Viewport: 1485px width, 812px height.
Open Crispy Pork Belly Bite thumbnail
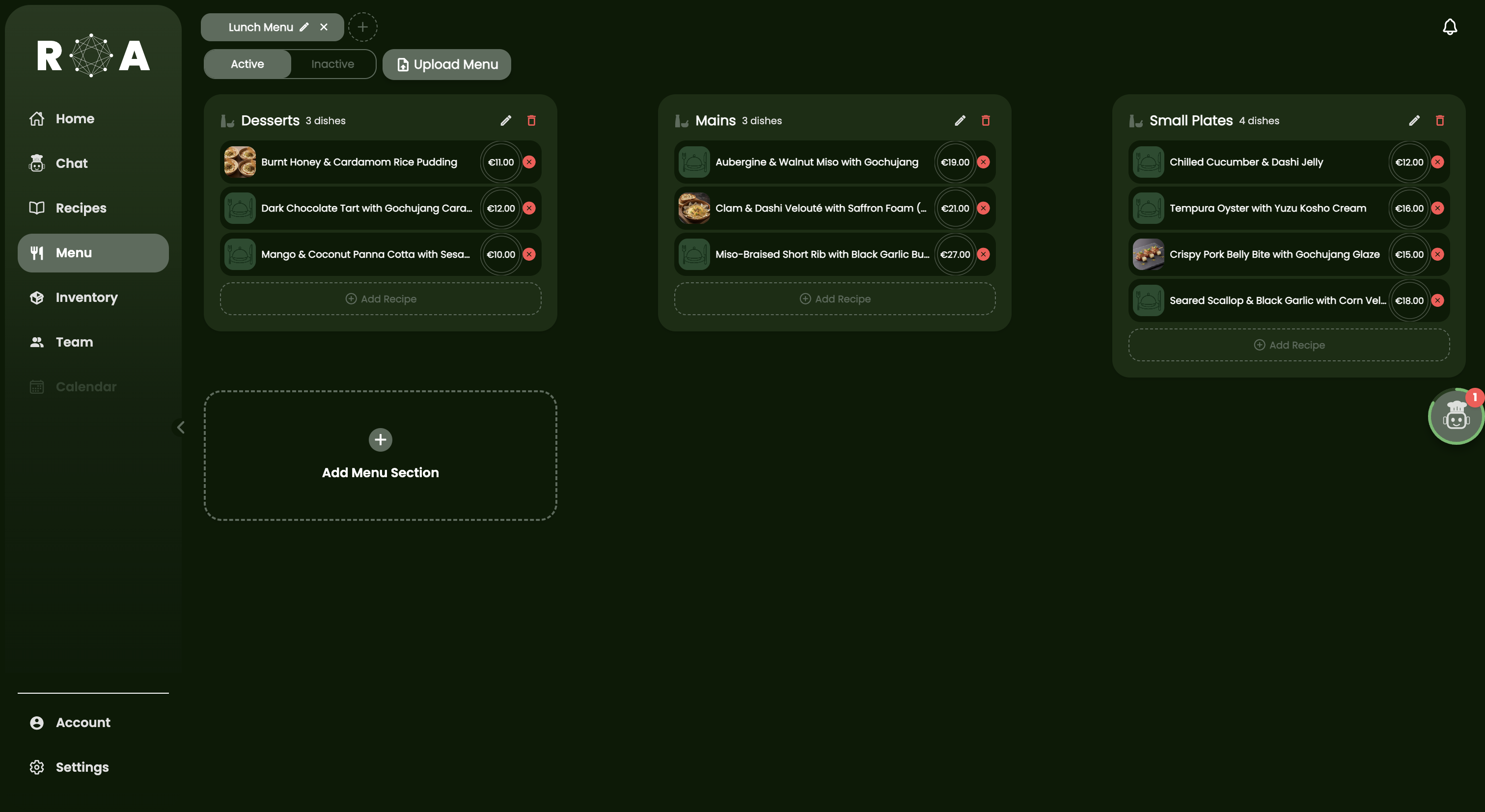pos(1148,254)
